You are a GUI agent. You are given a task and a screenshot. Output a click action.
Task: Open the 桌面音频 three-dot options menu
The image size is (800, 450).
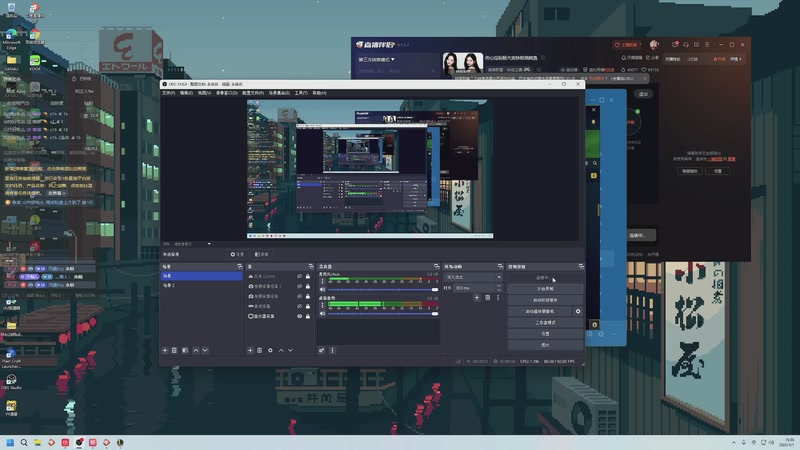coord(322,305)
